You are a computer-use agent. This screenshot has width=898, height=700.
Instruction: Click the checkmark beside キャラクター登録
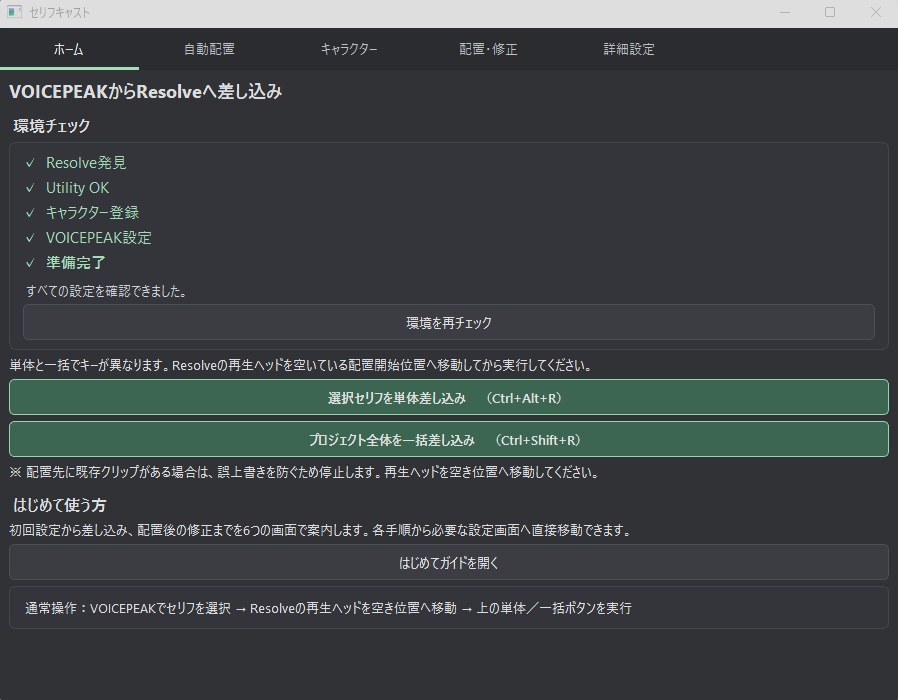30,213
